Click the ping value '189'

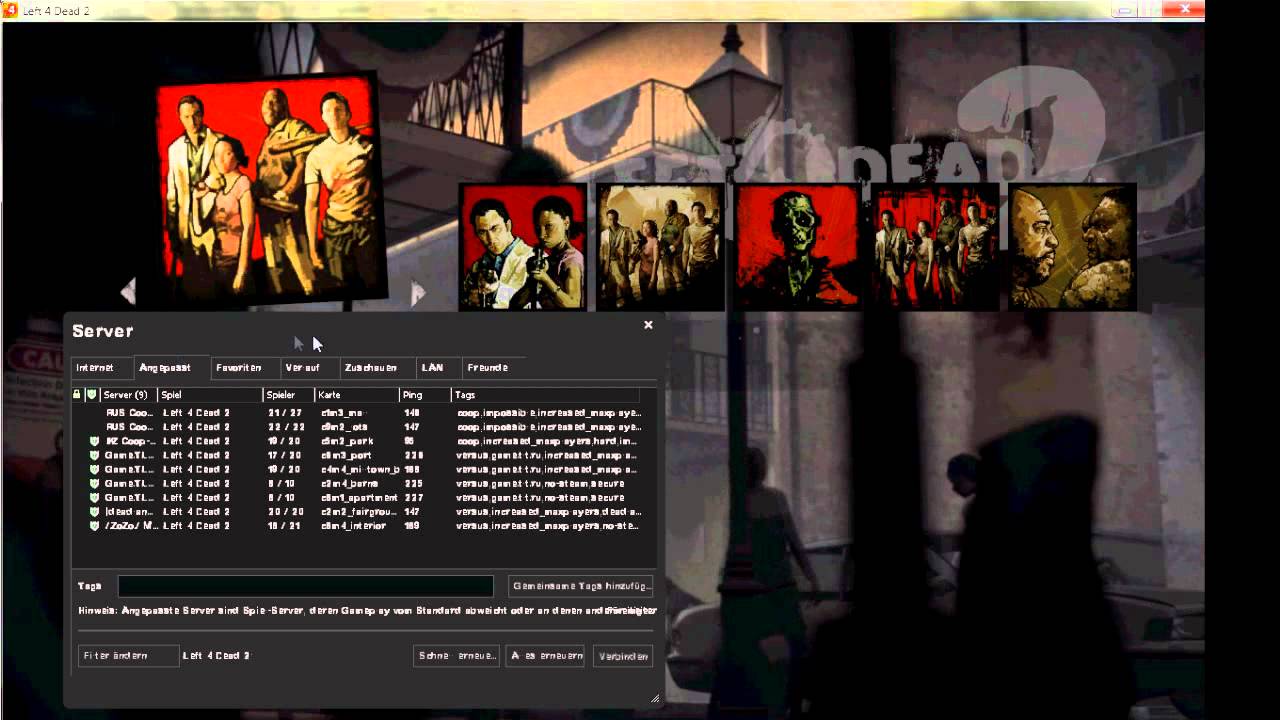click(x=411, y=525)
